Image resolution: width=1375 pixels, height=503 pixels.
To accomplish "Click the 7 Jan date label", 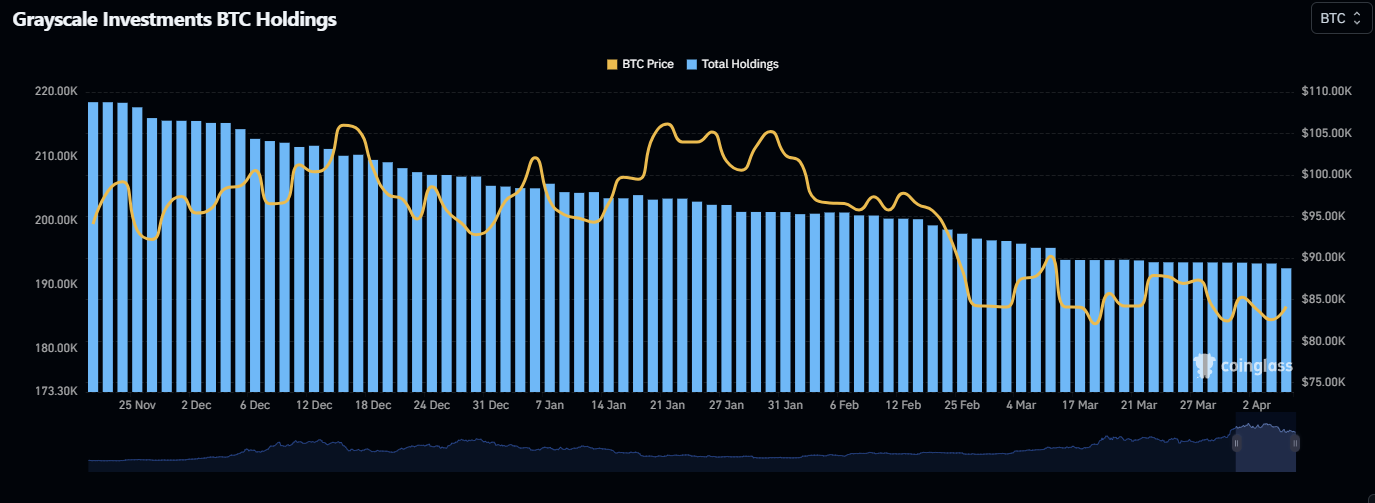I will click(550, 405).
